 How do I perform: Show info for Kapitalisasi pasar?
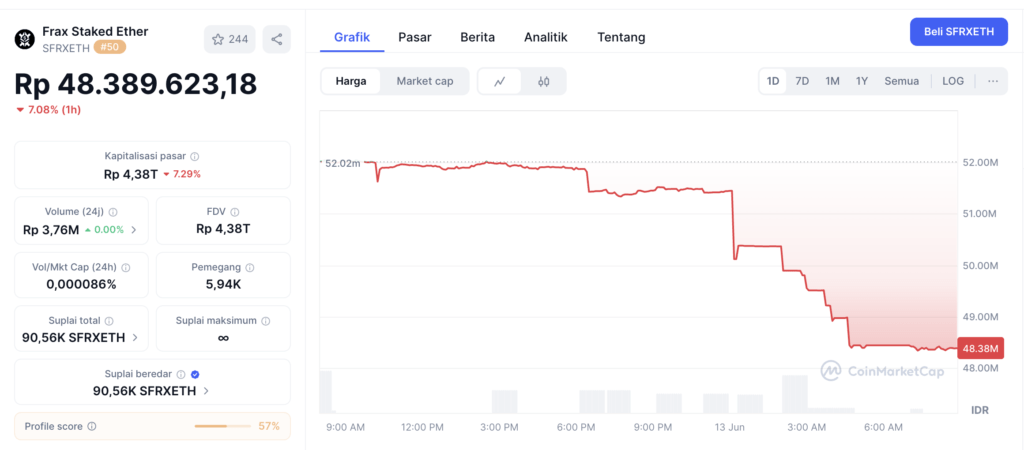click(195, 157)
